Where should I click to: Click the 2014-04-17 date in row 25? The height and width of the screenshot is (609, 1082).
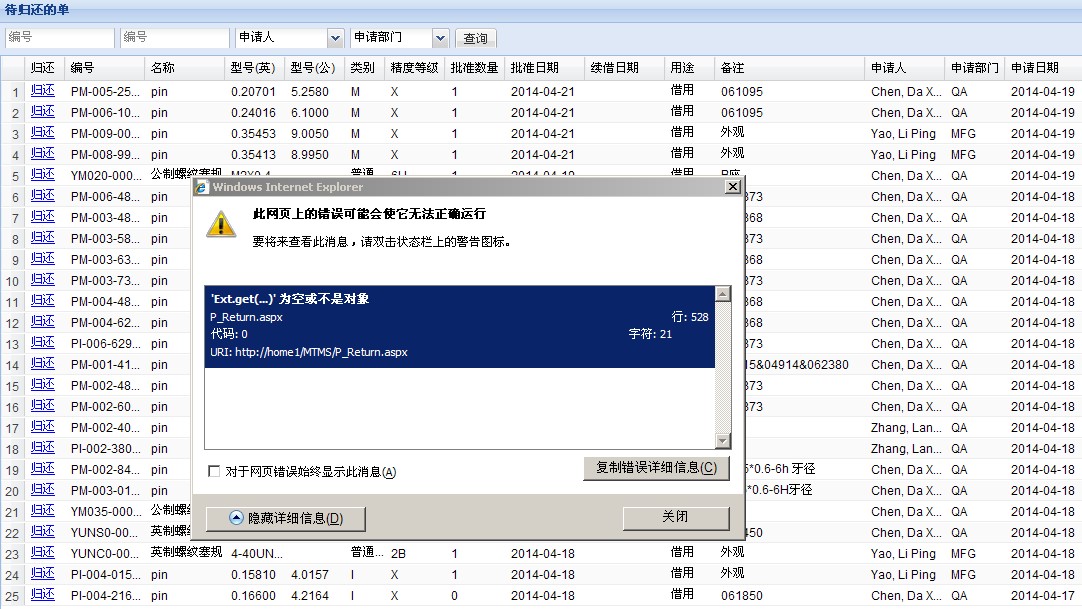point(1043,596)
